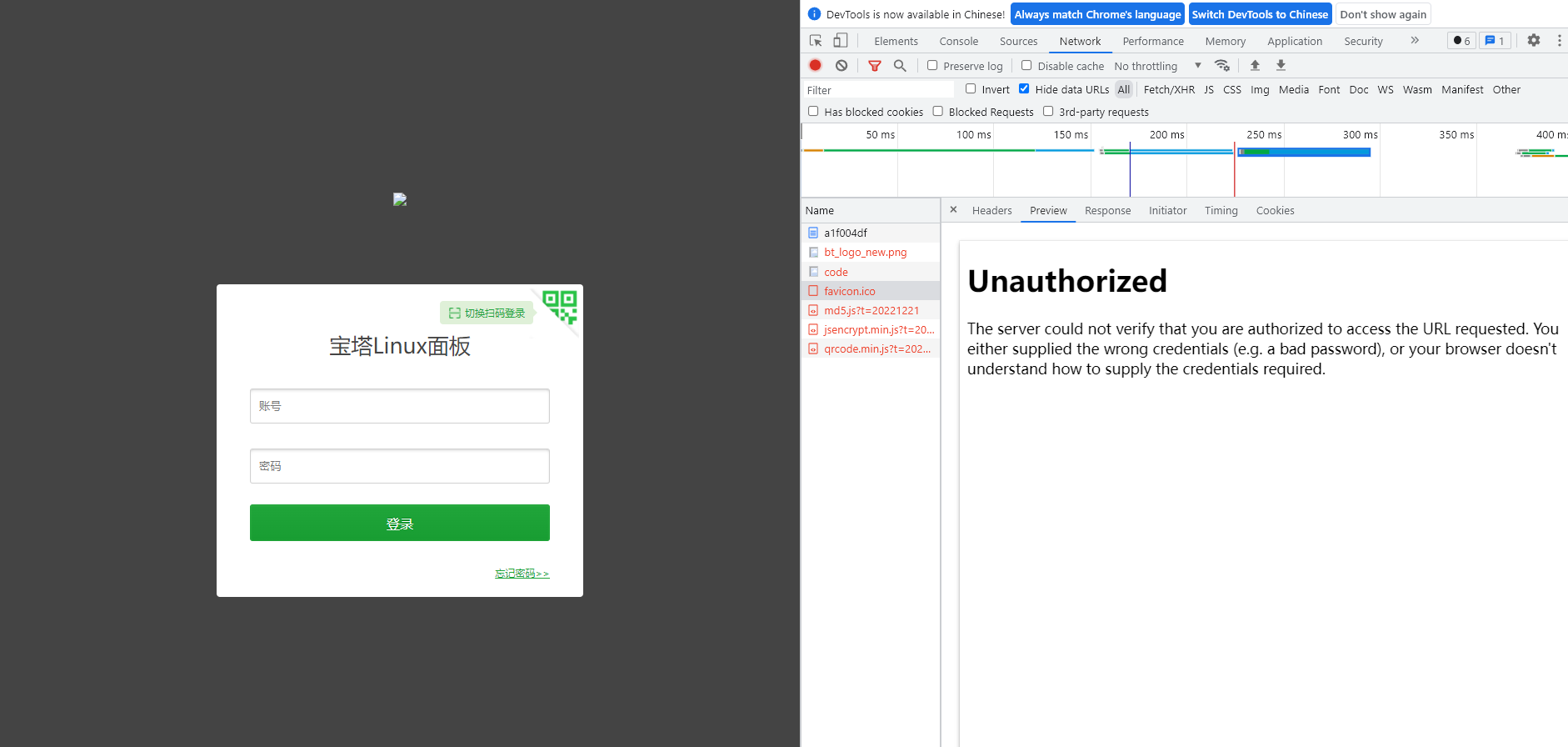Switch to the Elements tab
The image size is (1568, 747).
click(896, 41)
